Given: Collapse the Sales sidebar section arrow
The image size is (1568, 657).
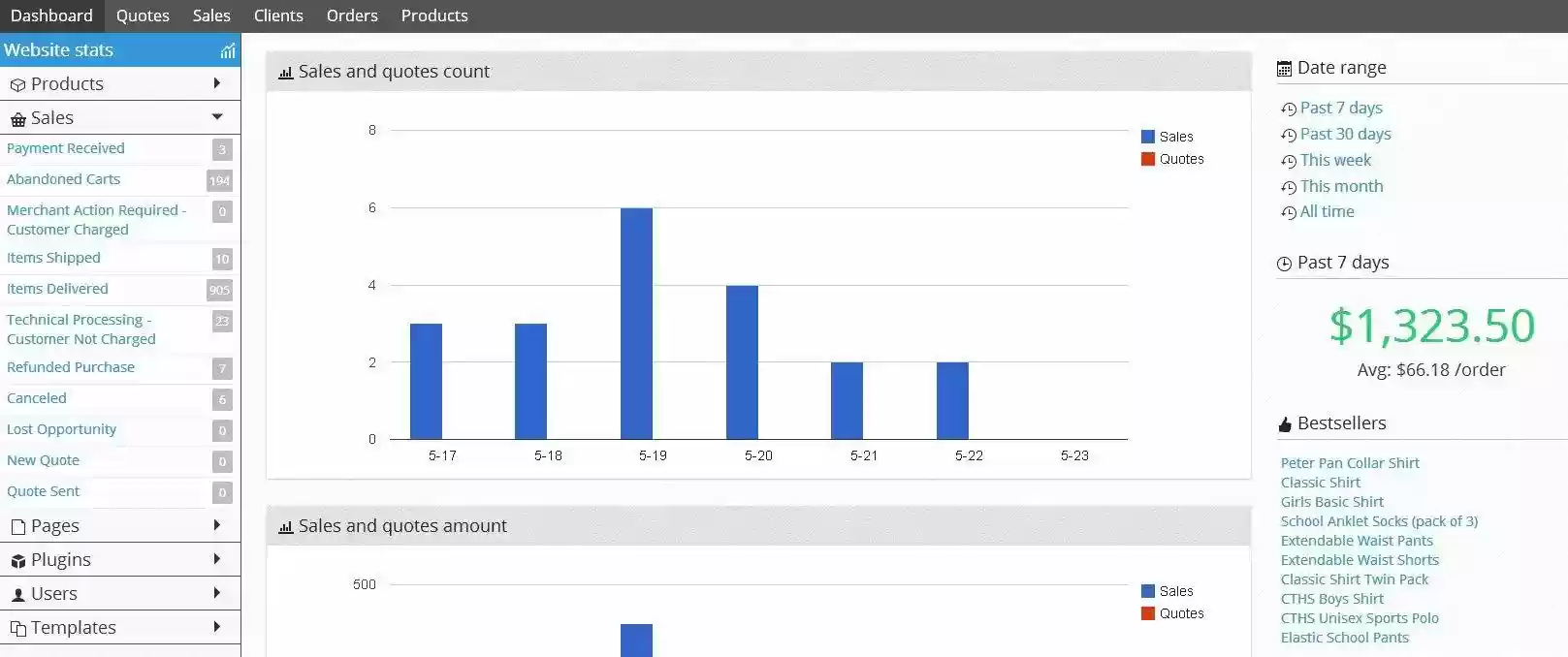Looking at the screenshot, I should (x=217, y=117).
